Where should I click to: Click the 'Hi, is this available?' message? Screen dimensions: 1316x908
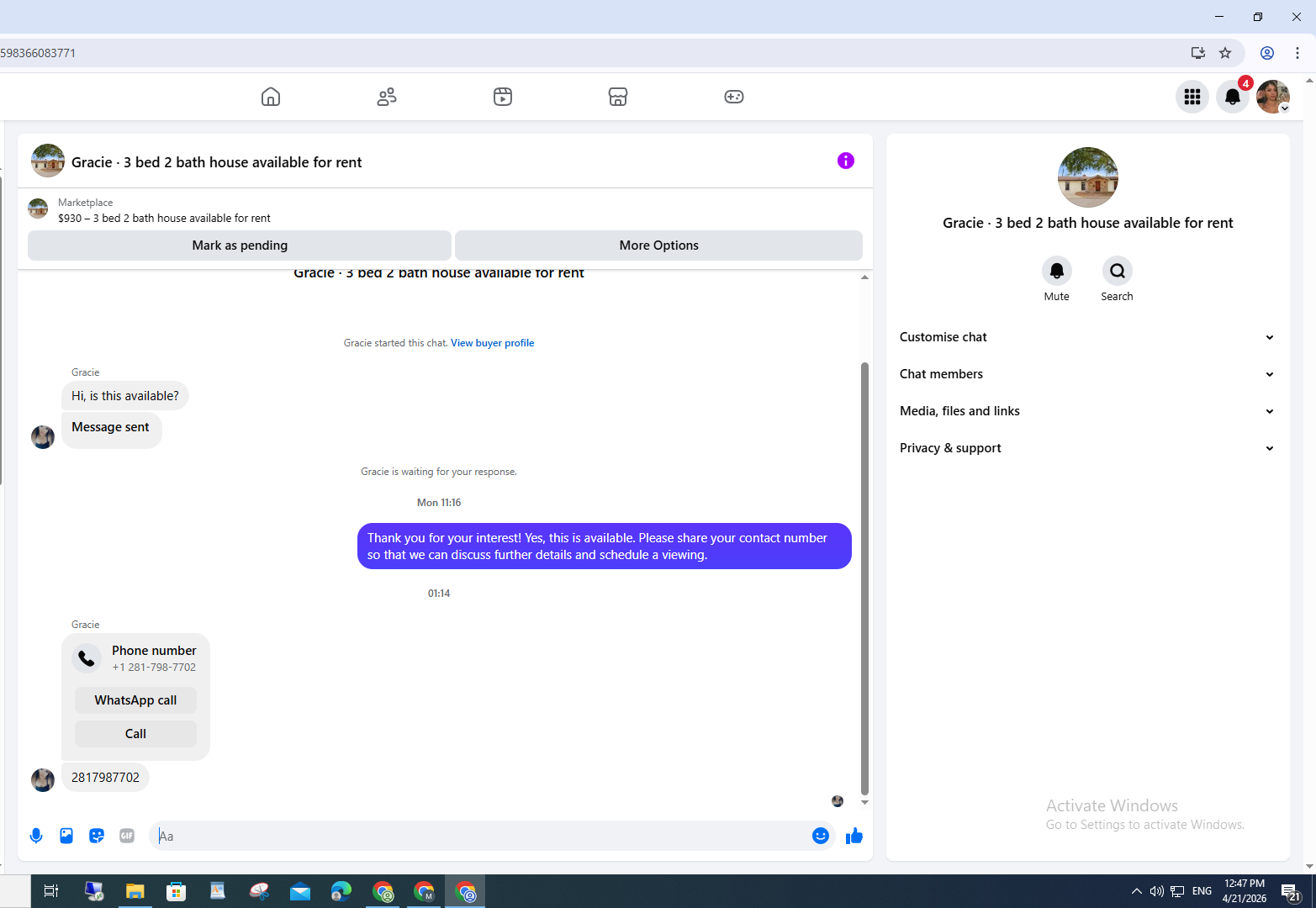click(x=124, y=396)
